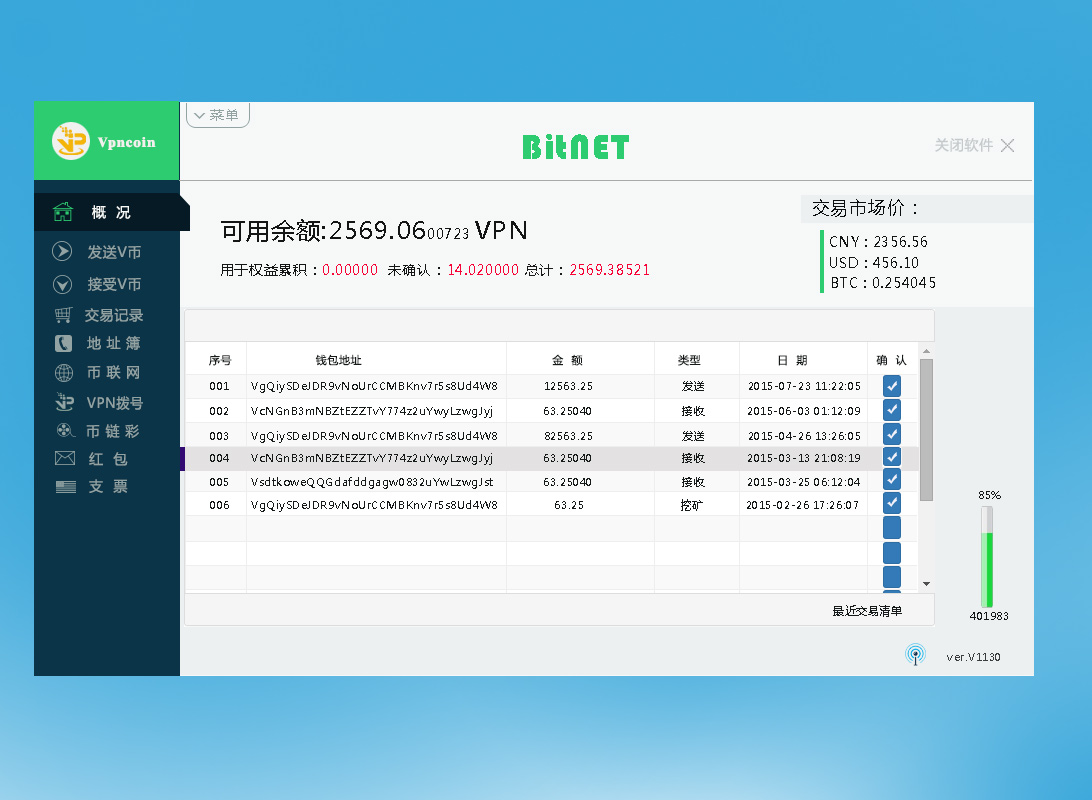Click the house icon beside 概况

tap(63, 212)
